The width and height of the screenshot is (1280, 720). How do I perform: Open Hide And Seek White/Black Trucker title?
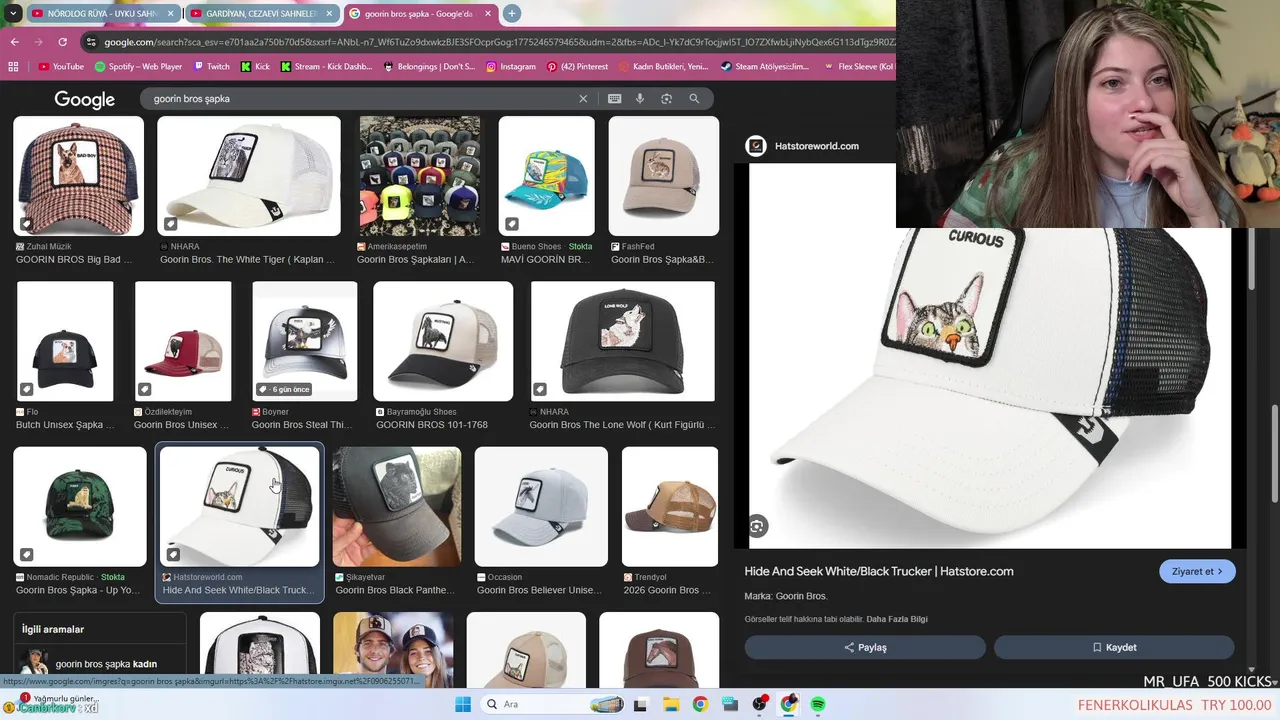pyautogui.click(x=879, y=571)
